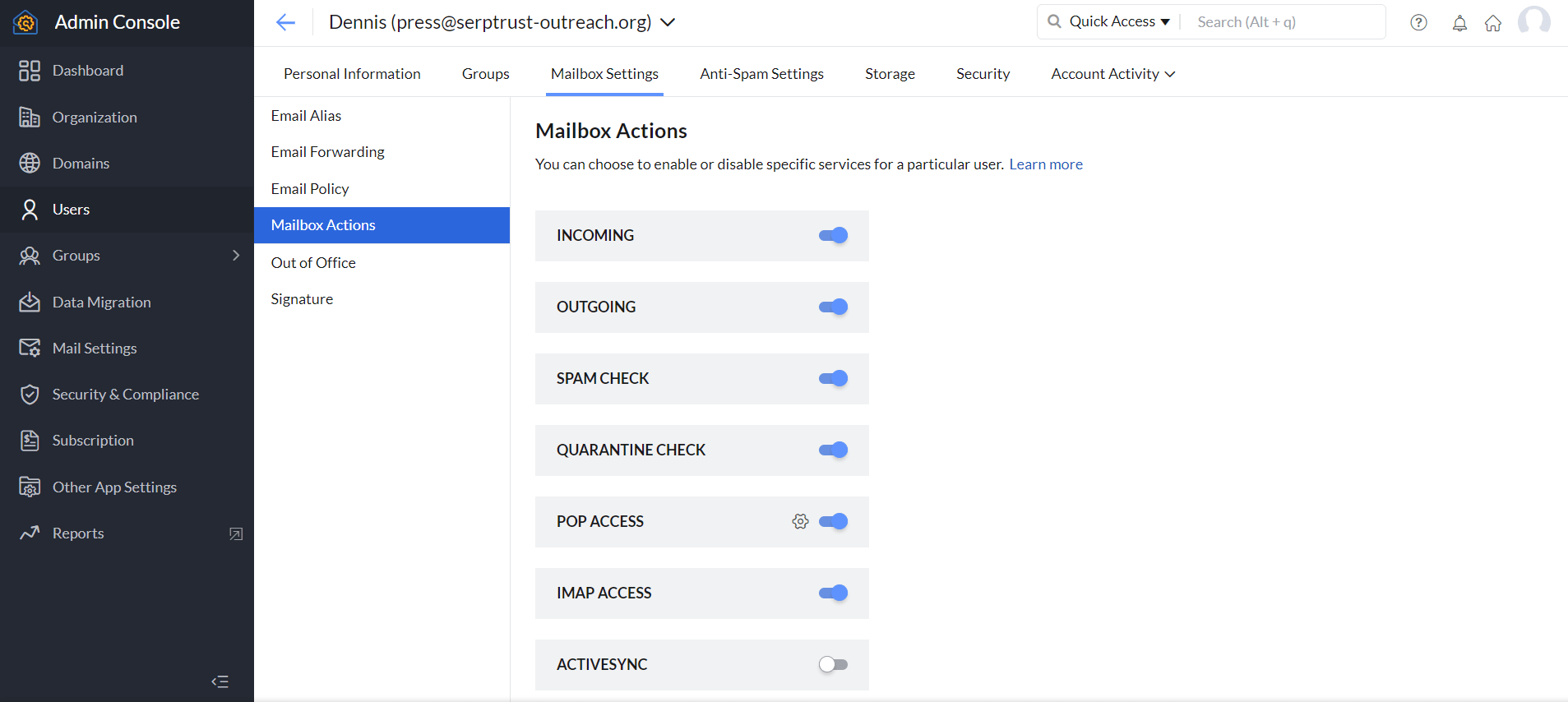Viewport: 1568px width, 702px height.
Task: Turn off QUARANTINE CHECK switch
Action: tap(833, 450)
